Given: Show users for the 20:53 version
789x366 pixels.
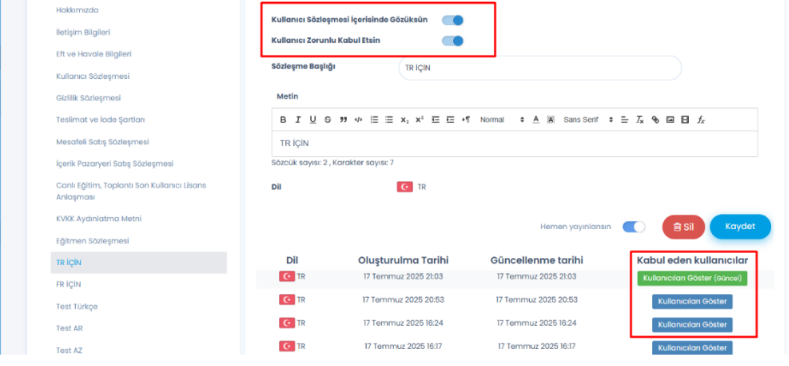Looking at the screenshot, I should [692, 302].
